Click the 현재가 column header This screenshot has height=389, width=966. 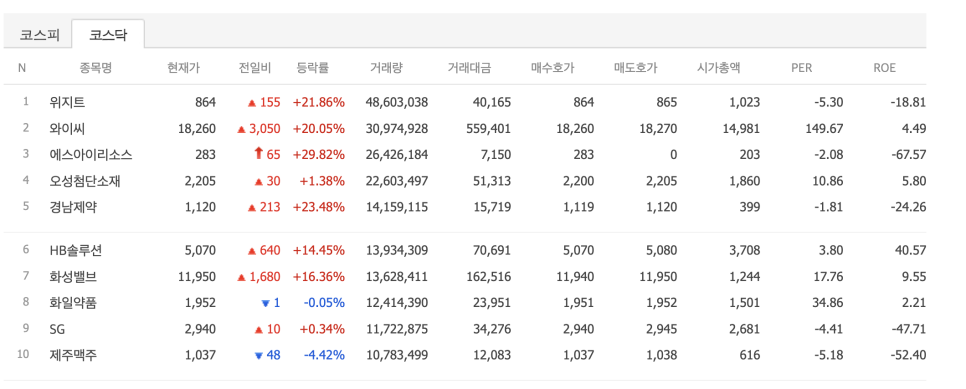(184, 68)
